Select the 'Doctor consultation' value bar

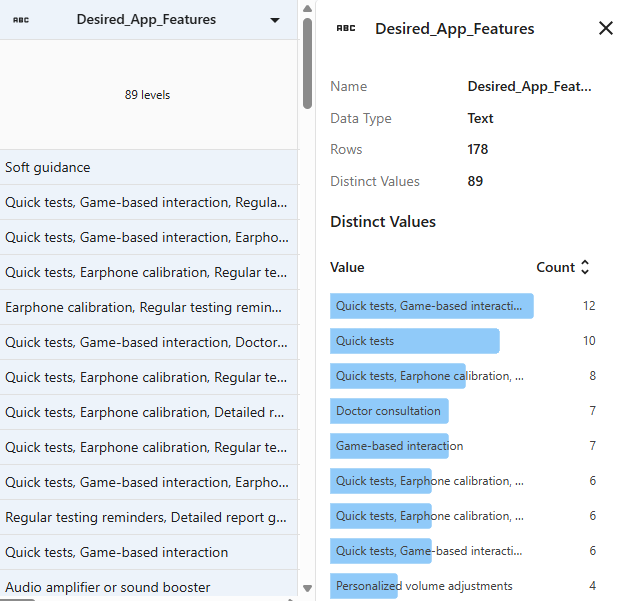pyautogui.click(x=389, y=411)
